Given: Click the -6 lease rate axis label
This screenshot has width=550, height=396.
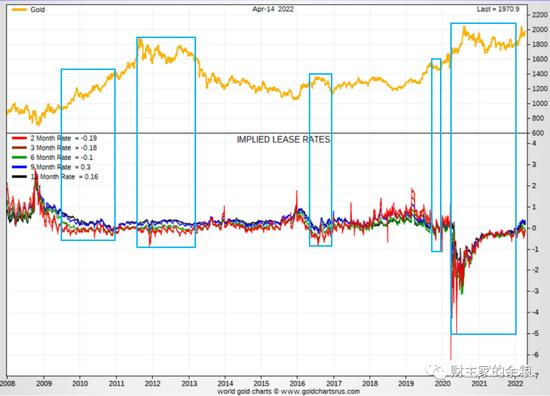Looking at the screenshot, I should [534, 354].
